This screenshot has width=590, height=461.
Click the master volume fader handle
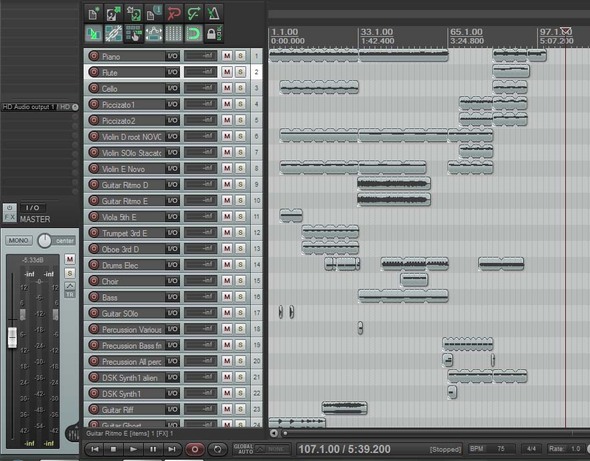[x=12, y=337]
